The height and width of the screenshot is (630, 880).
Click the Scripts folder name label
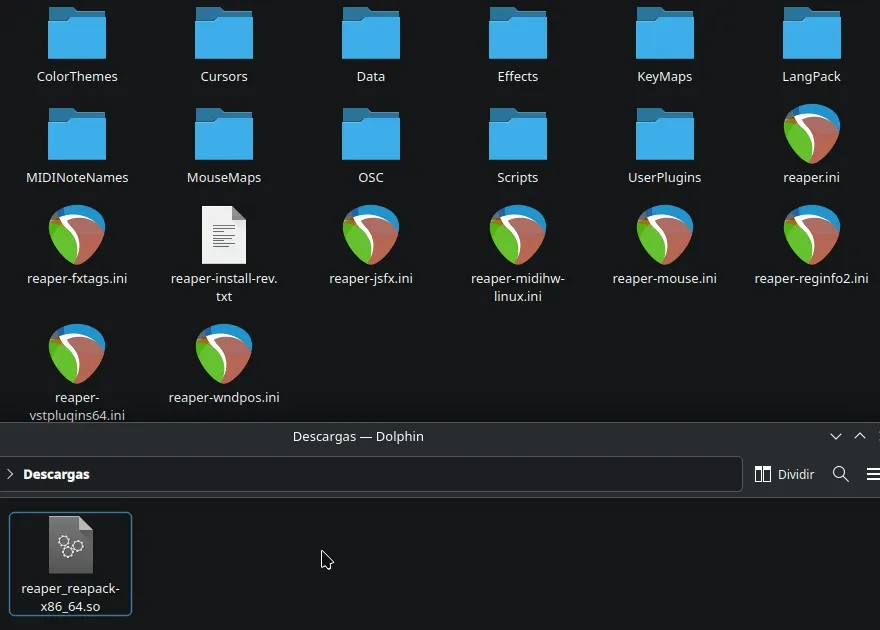(518, 177)
